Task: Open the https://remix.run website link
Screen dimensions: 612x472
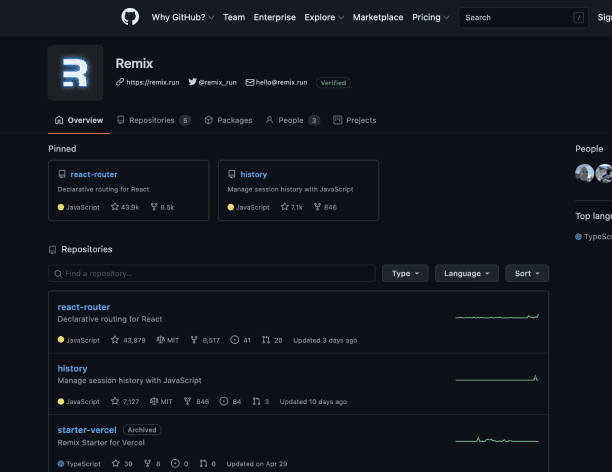Action: click(x=153, y=82)
